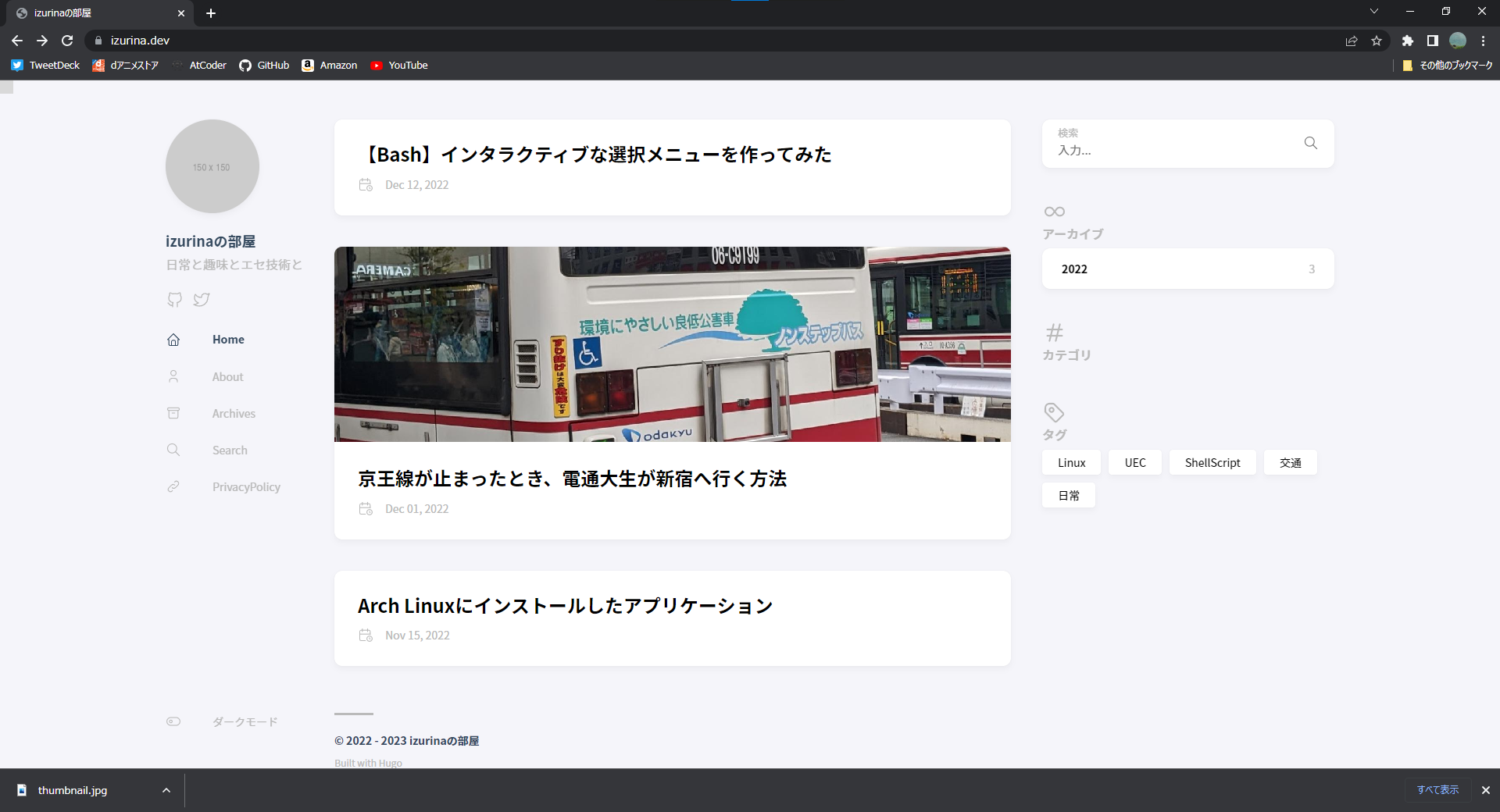
Task: Bookmark this page with star icon
Action: (x=1377, y=41)
